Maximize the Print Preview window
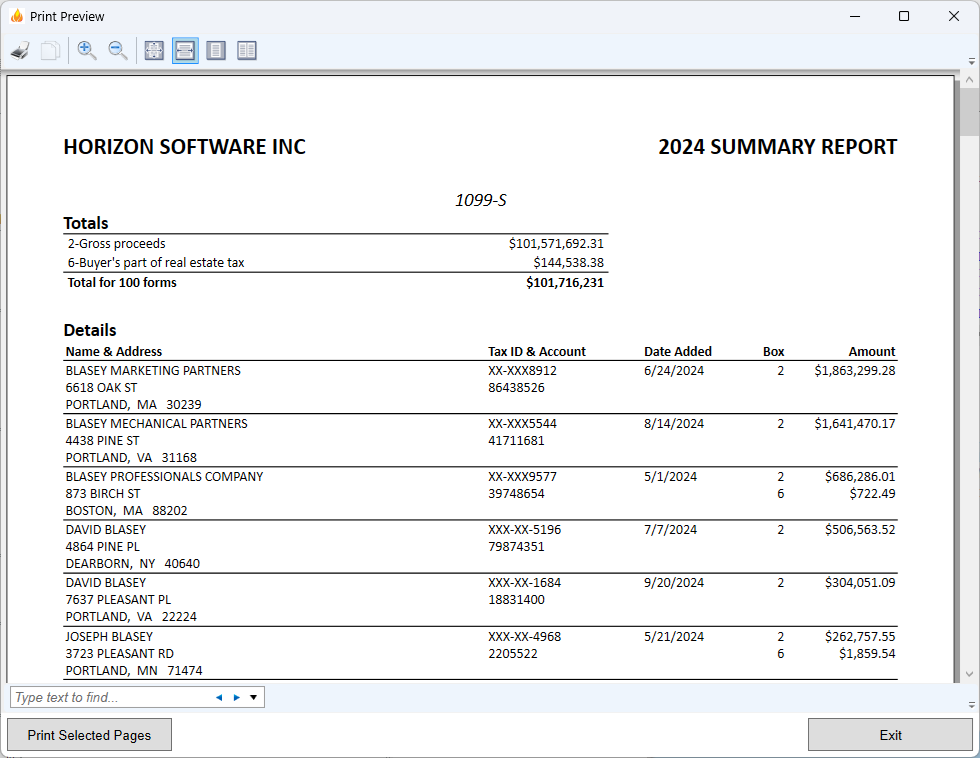 [x=904, y=16]
